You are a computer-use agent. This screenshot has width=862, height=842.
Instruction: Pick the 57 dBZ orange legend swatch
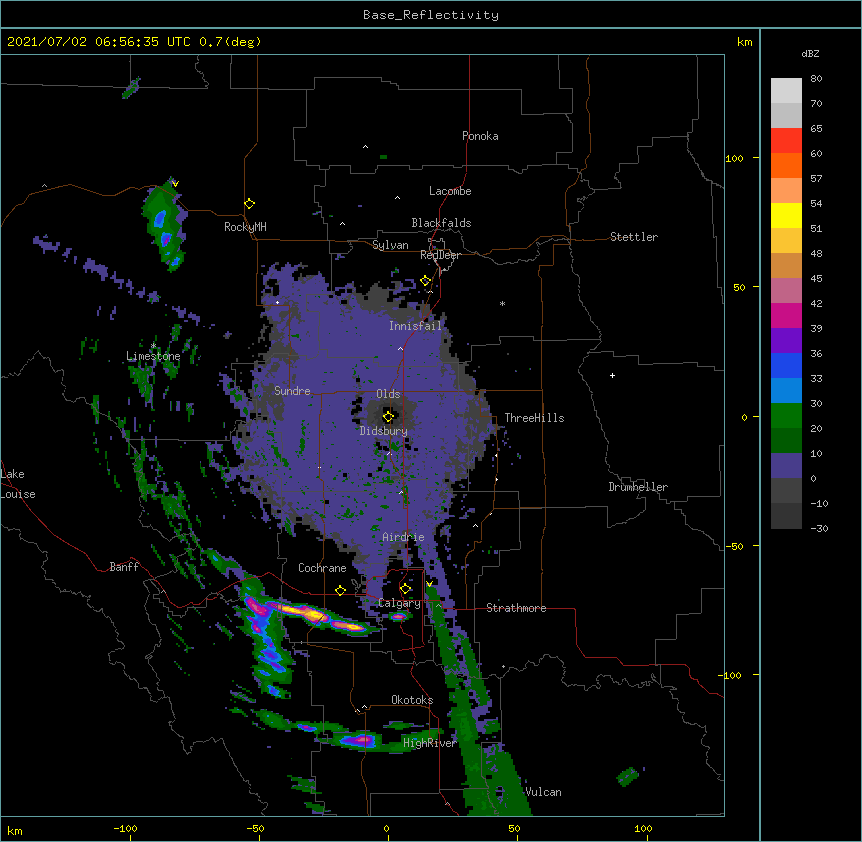(x=786, y=165)
